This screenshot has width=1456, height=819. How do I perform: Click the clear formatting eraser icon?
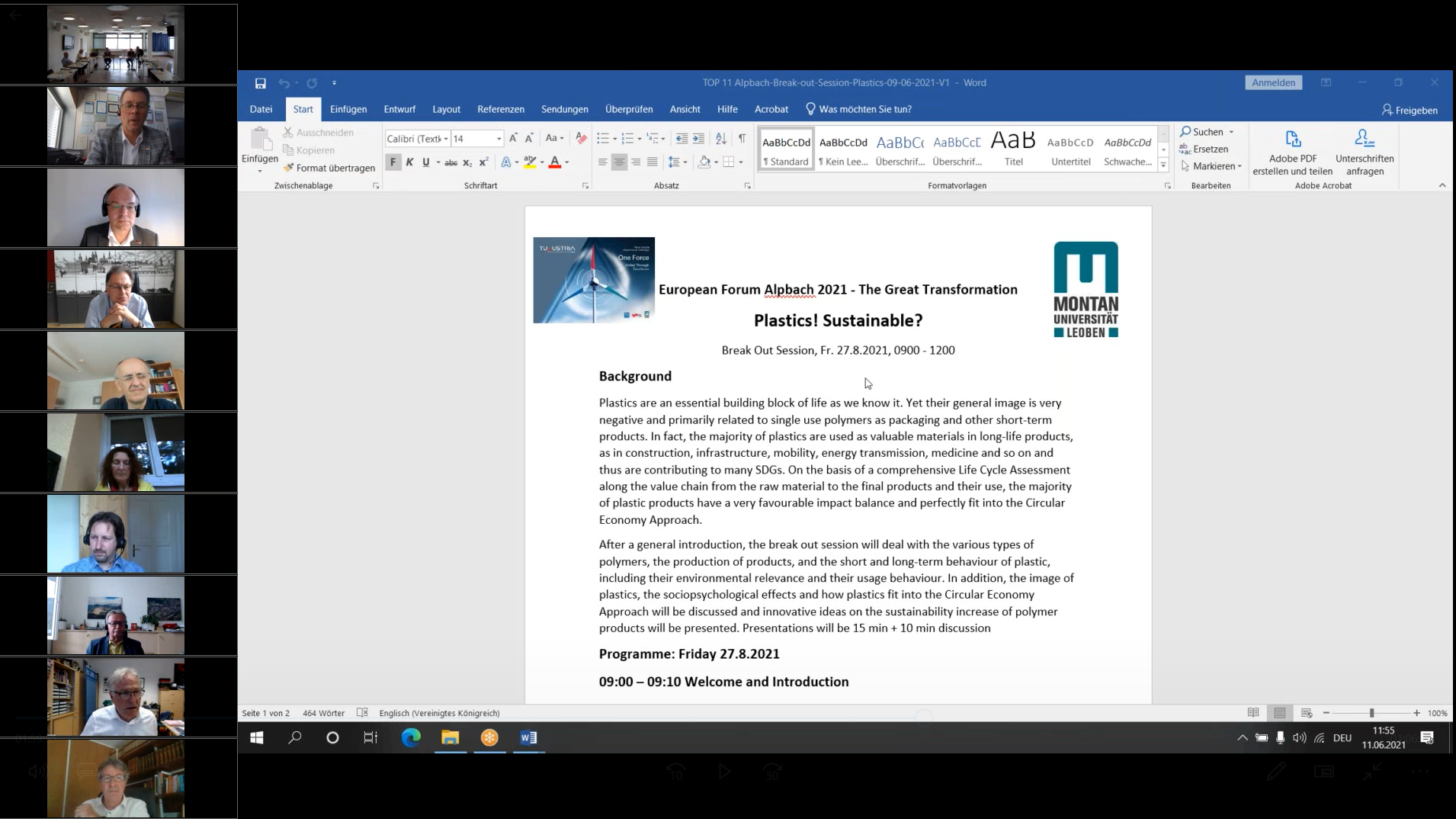[x=582, y=138]
